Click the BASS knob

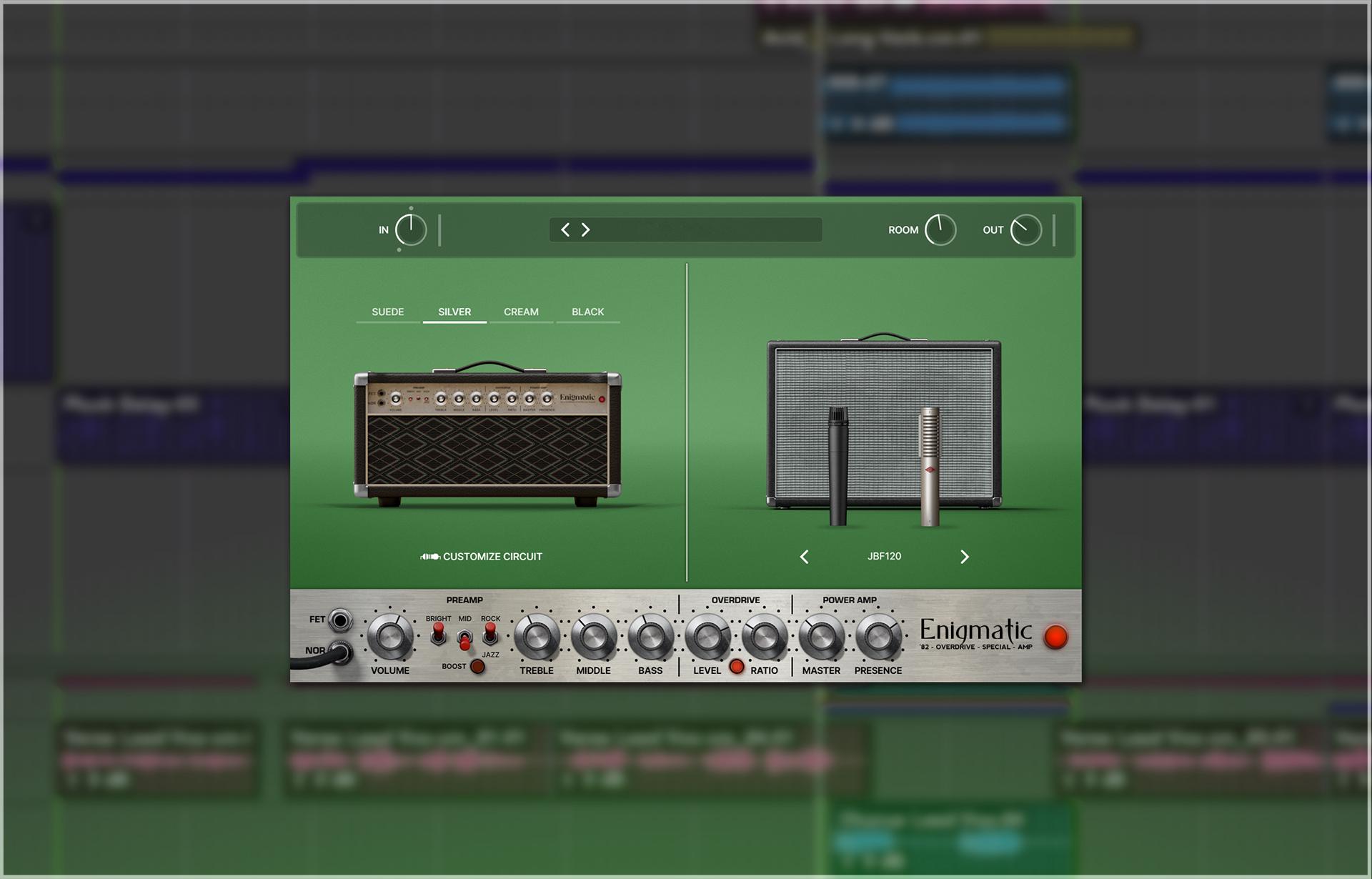pos(650,637)
